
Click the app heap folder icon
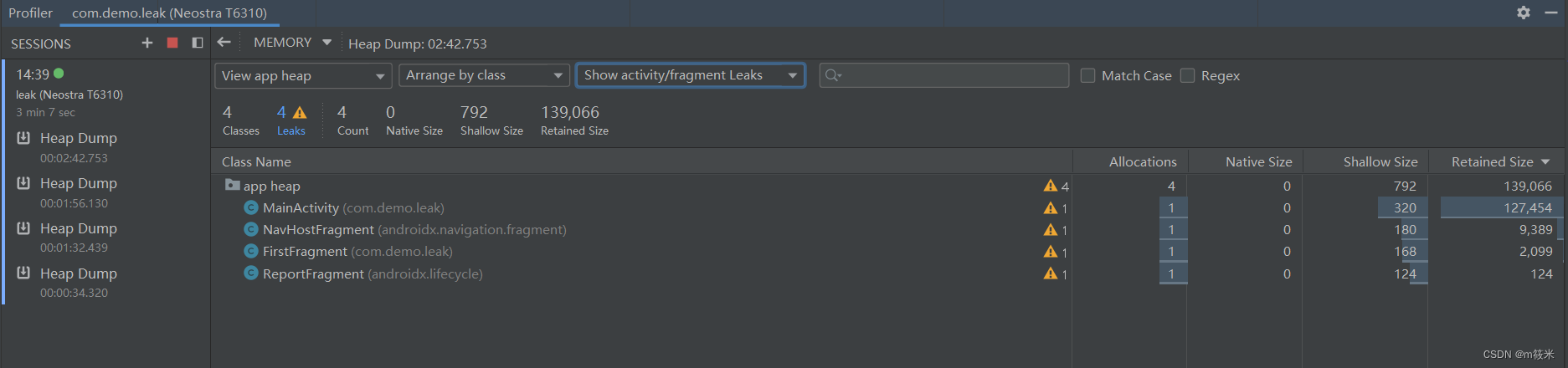pos(232,185)
